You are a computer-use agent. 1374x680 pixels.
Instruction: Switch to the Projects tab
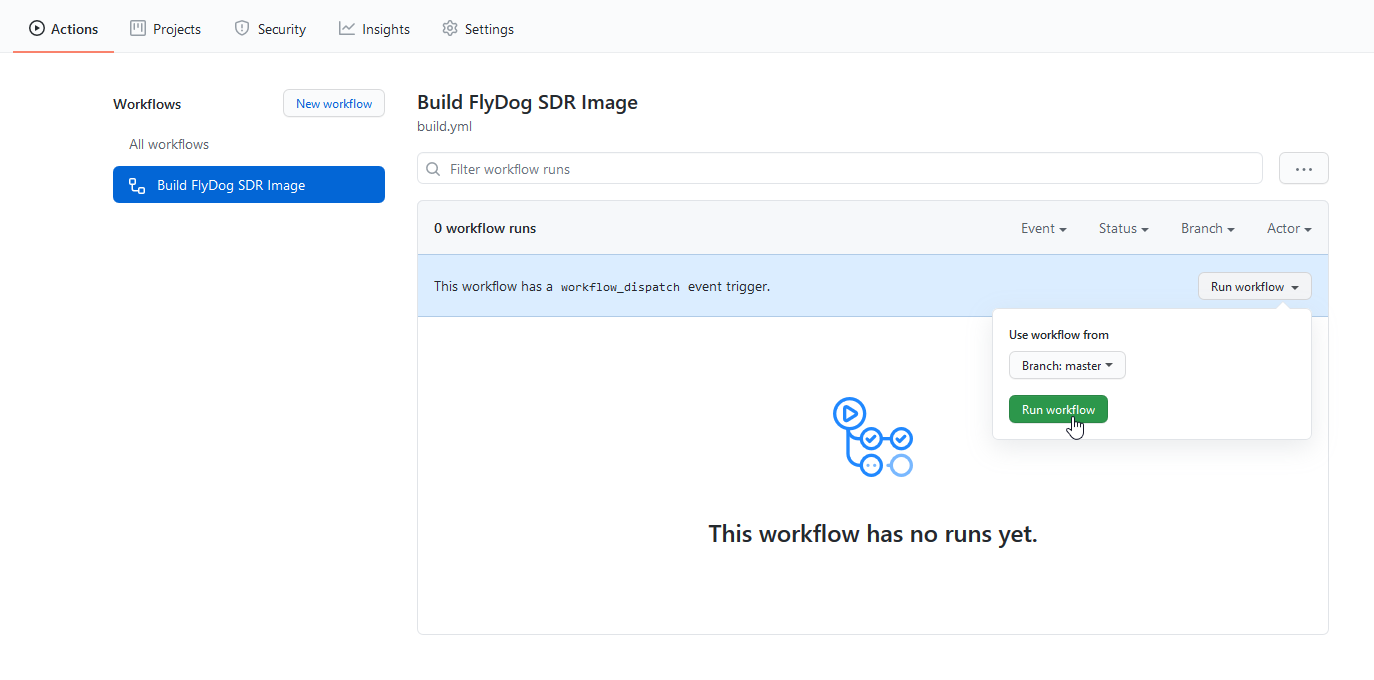click(x=165, y=29)
